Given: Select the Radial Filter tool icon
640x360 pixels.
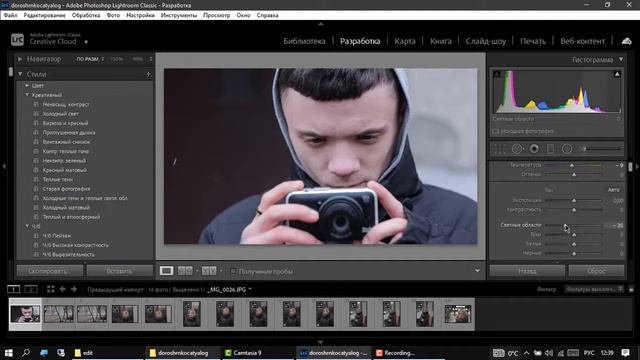Looking at the screenshot, I should 567,149.
